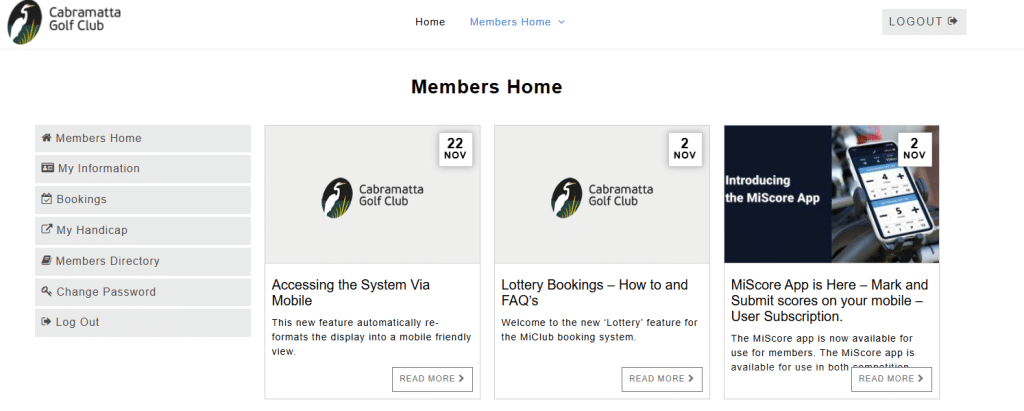Click the home icon beside Members Home
1024x411 pixels.
[x=46, y=138]
